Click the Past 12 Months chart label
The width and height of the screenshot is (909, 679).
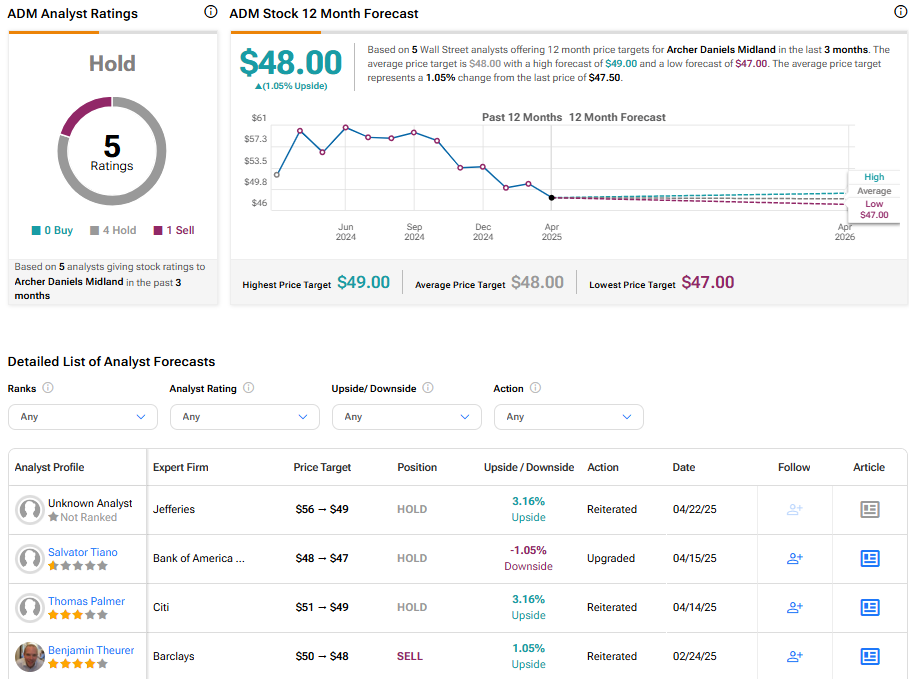point(522,117)
